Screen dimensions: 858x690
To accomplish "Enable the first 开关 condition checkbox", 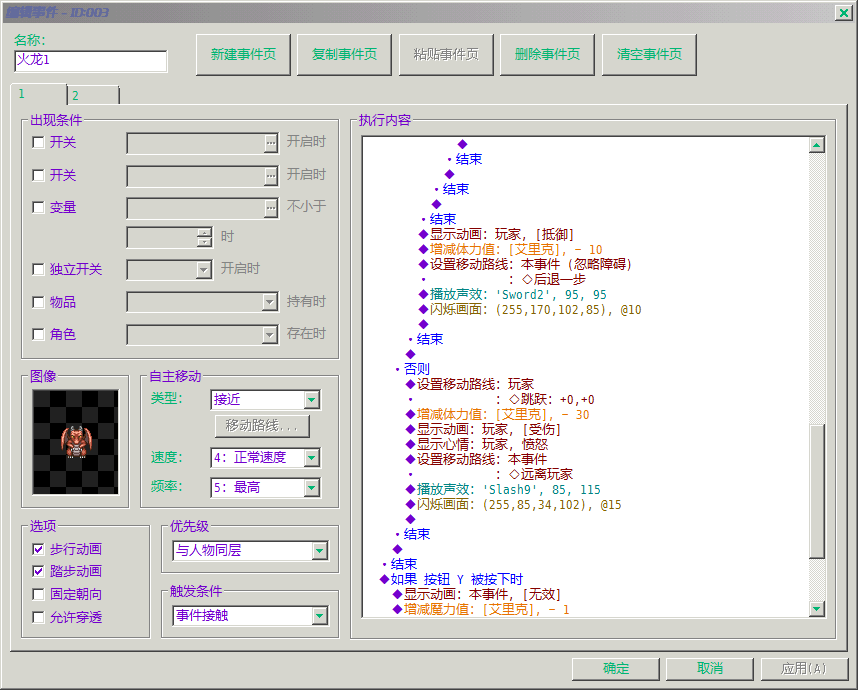I will click(x=38, y=142).
